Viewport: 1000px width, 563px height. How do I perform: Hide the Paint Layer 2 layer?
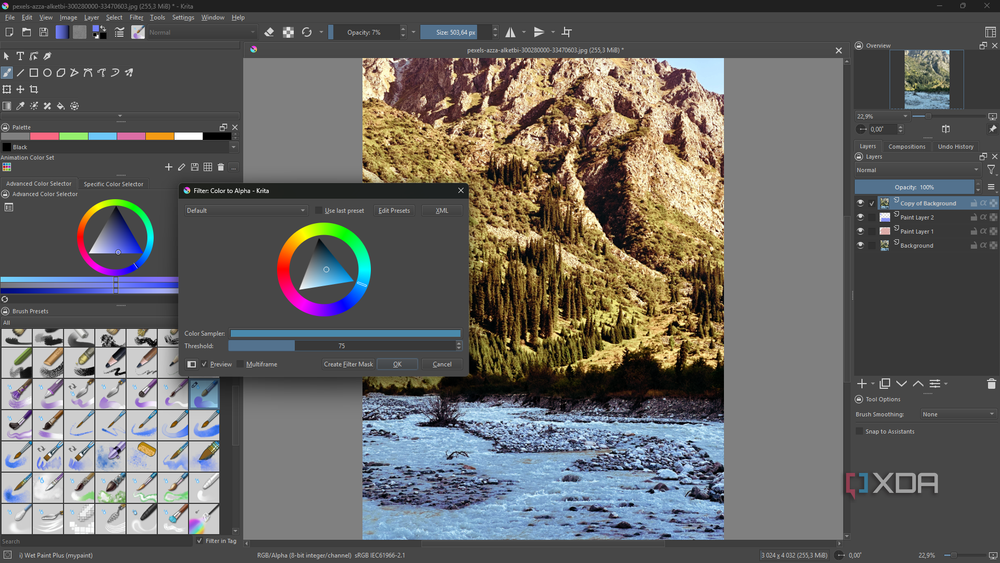(860, 217)
